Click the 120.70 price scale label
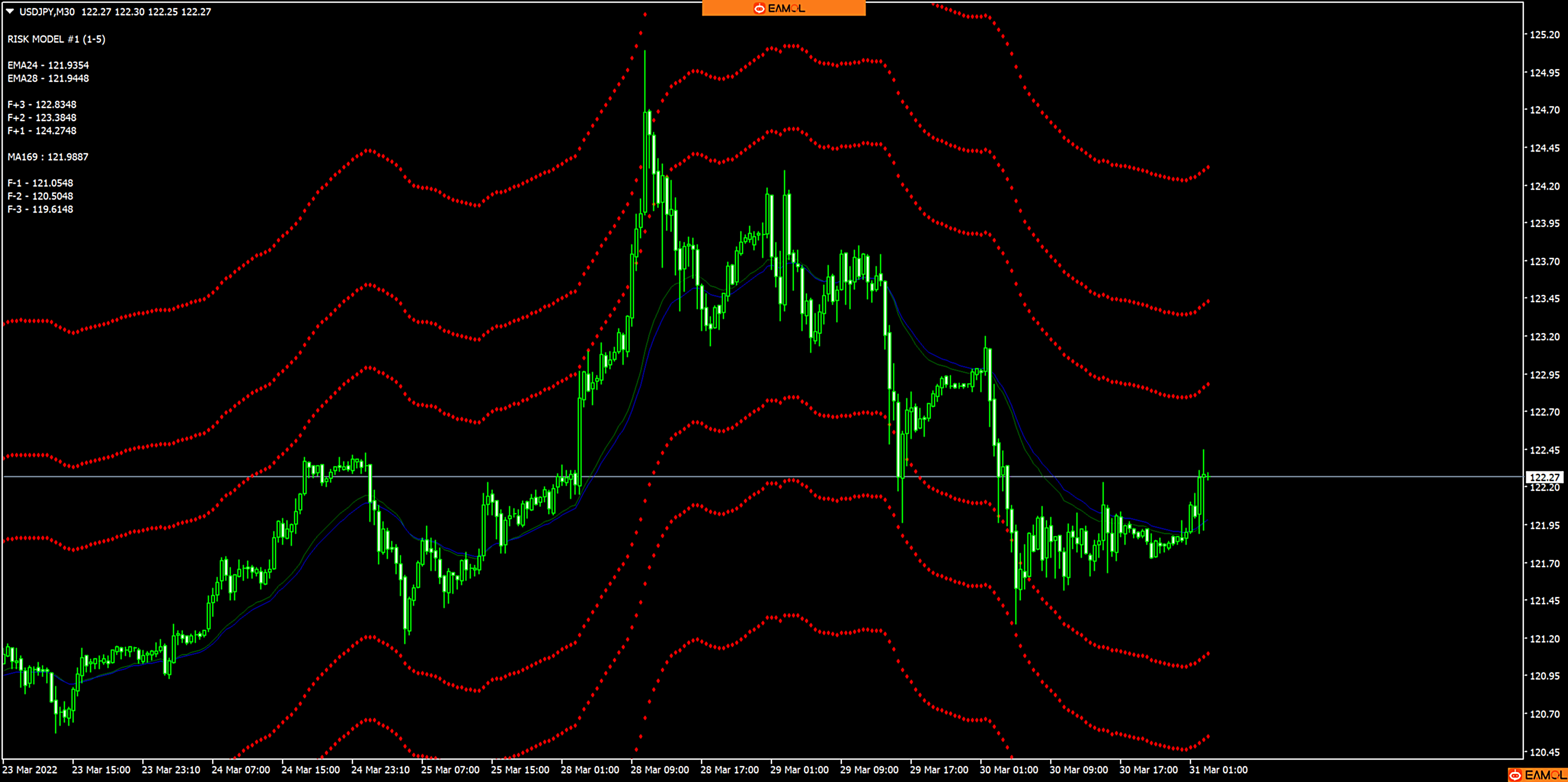The image size is (1568, 782). pyautogui.click(x=1545, y=714)
